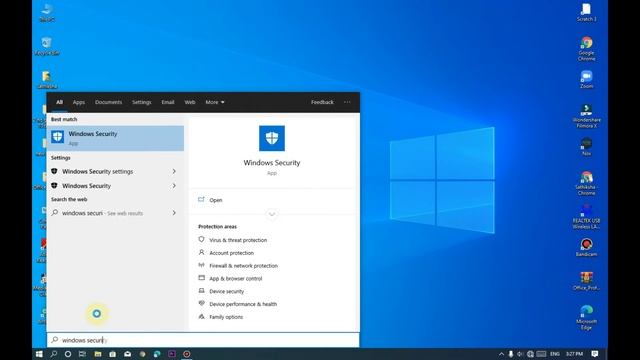Click the large Windows Security shield icon
Screen dimensions: 640x360
click(x=272, y=138)
